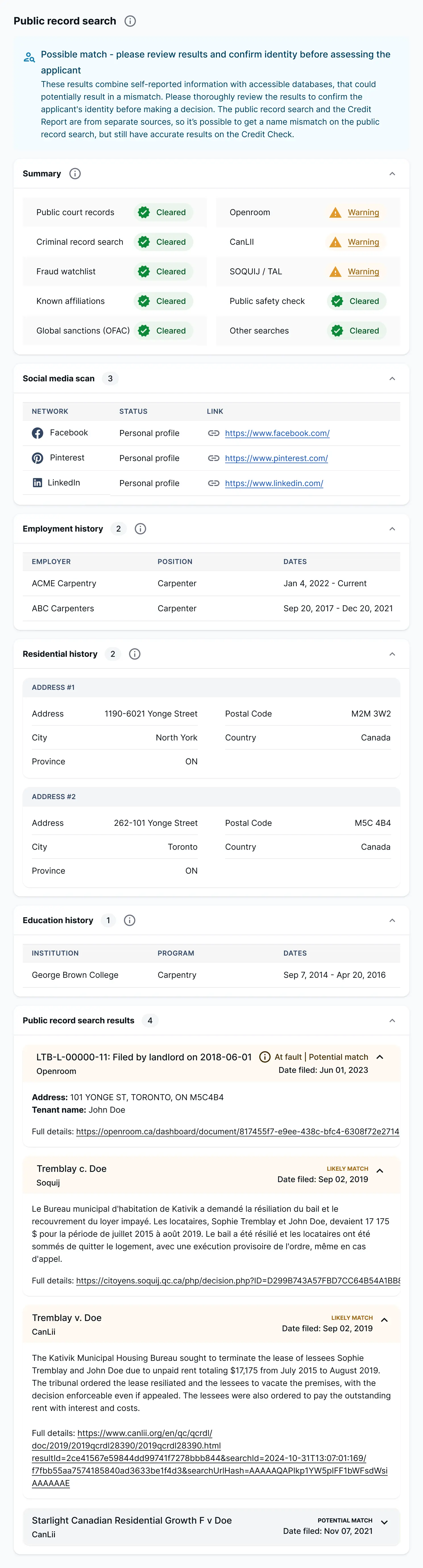Collapse the Summary section
Screen dimensions: 423x1568
tap(392, 174)
